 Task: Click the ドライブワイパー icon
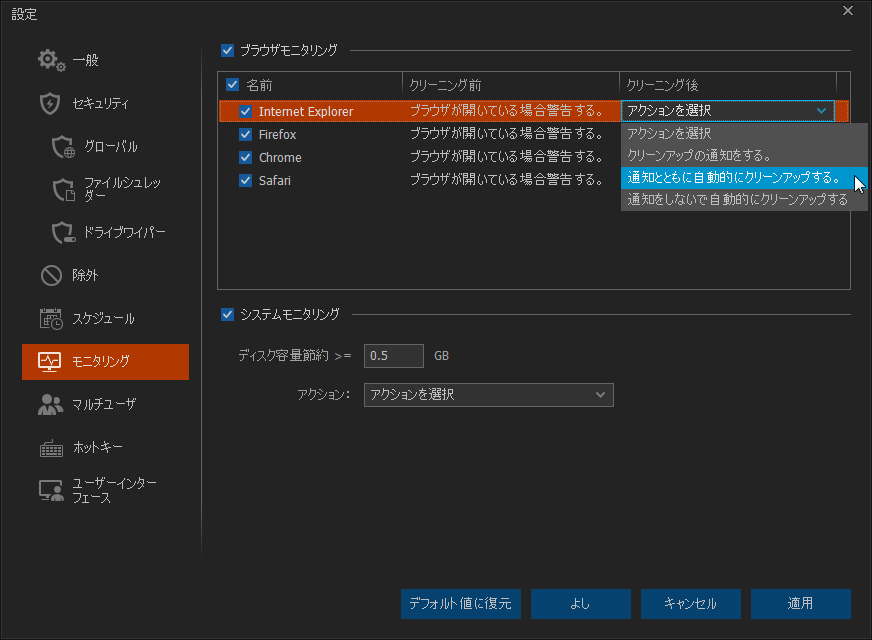(x=64, y=233)
